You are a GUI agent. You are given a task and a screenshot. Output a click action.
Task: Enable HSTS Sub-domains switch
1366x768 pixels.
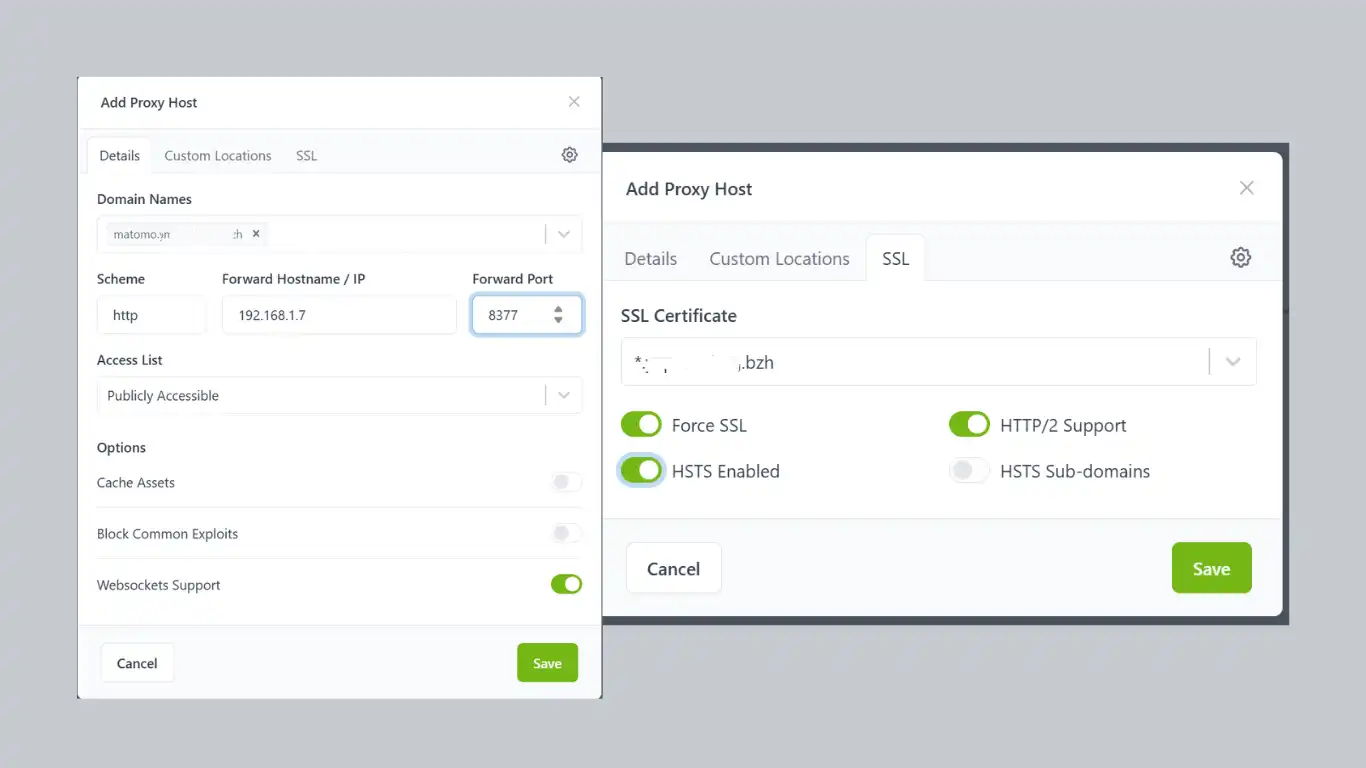969,471
